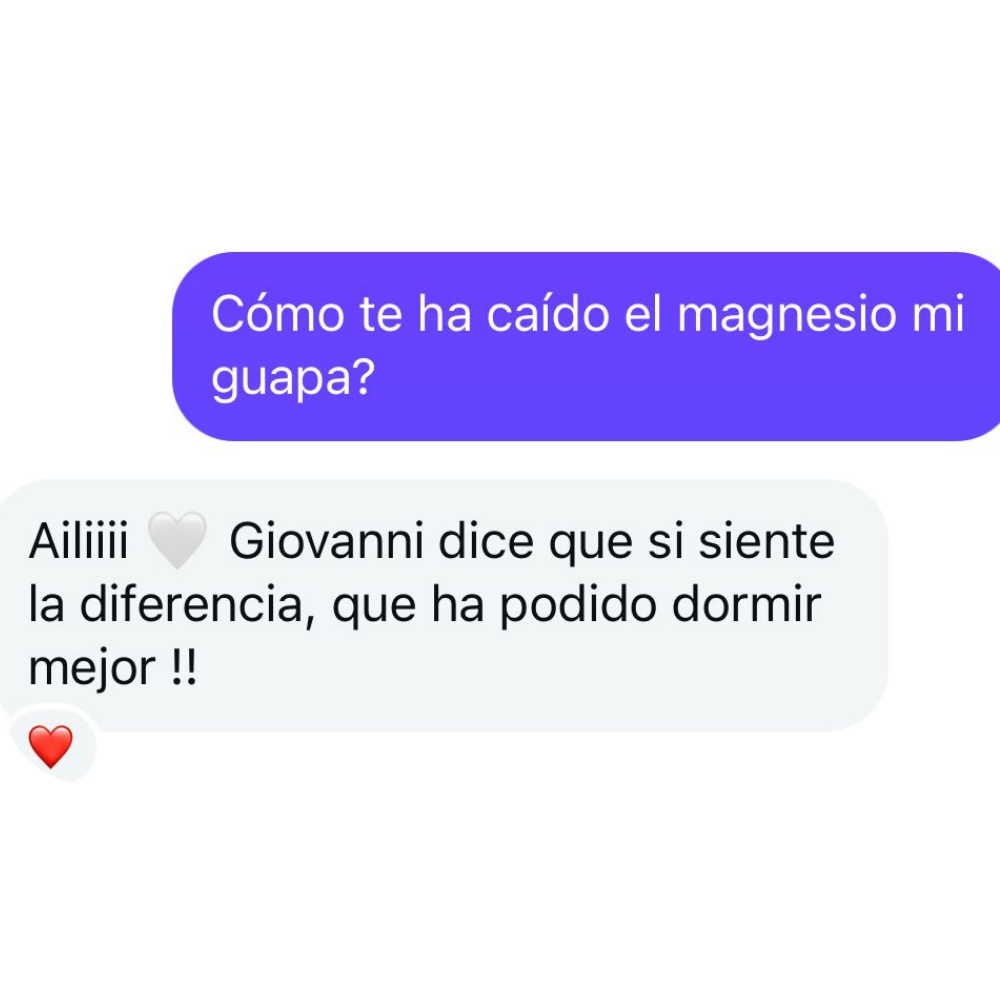Click the word "siente" in gray bubble

coord(766,541)
